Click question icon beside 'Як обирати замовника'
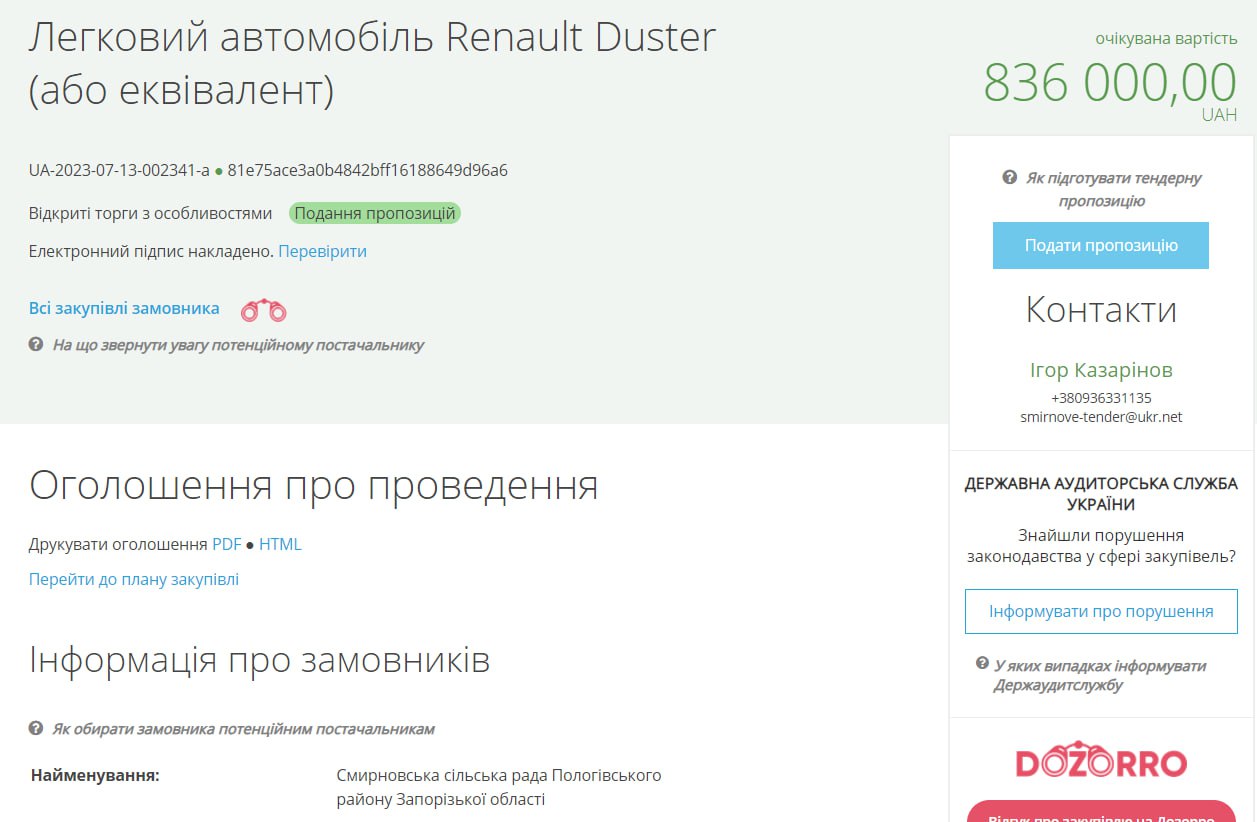1257x822 pixels. tap(36, 729)
